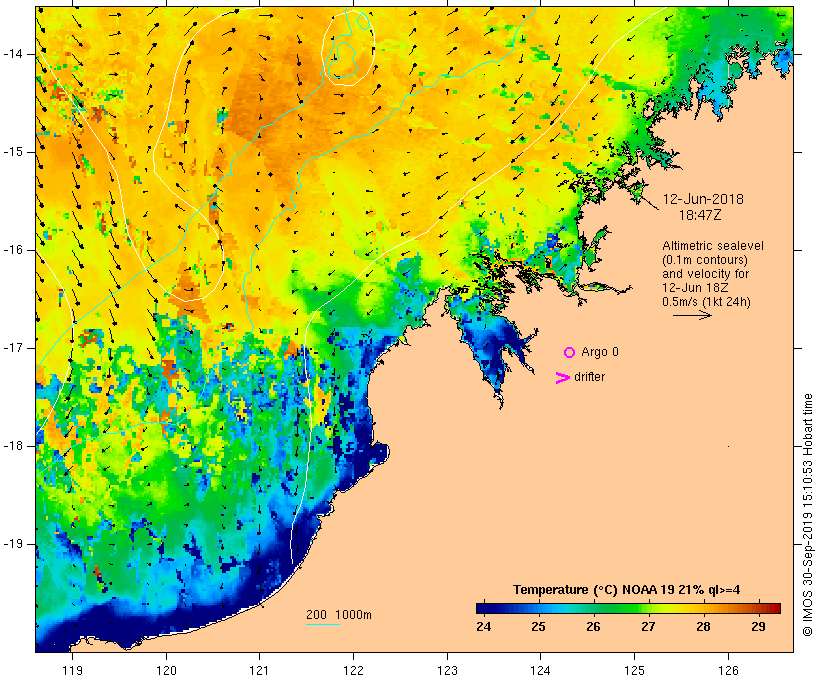This screenshot has height=680, width=820.
Task: Click longitude axis label 120
Action: click(x=166, y=670)
